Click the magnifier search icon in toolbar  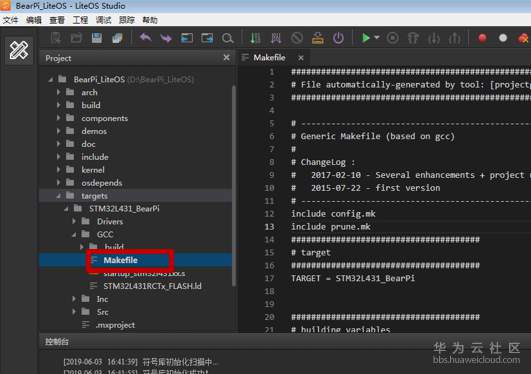228,38
